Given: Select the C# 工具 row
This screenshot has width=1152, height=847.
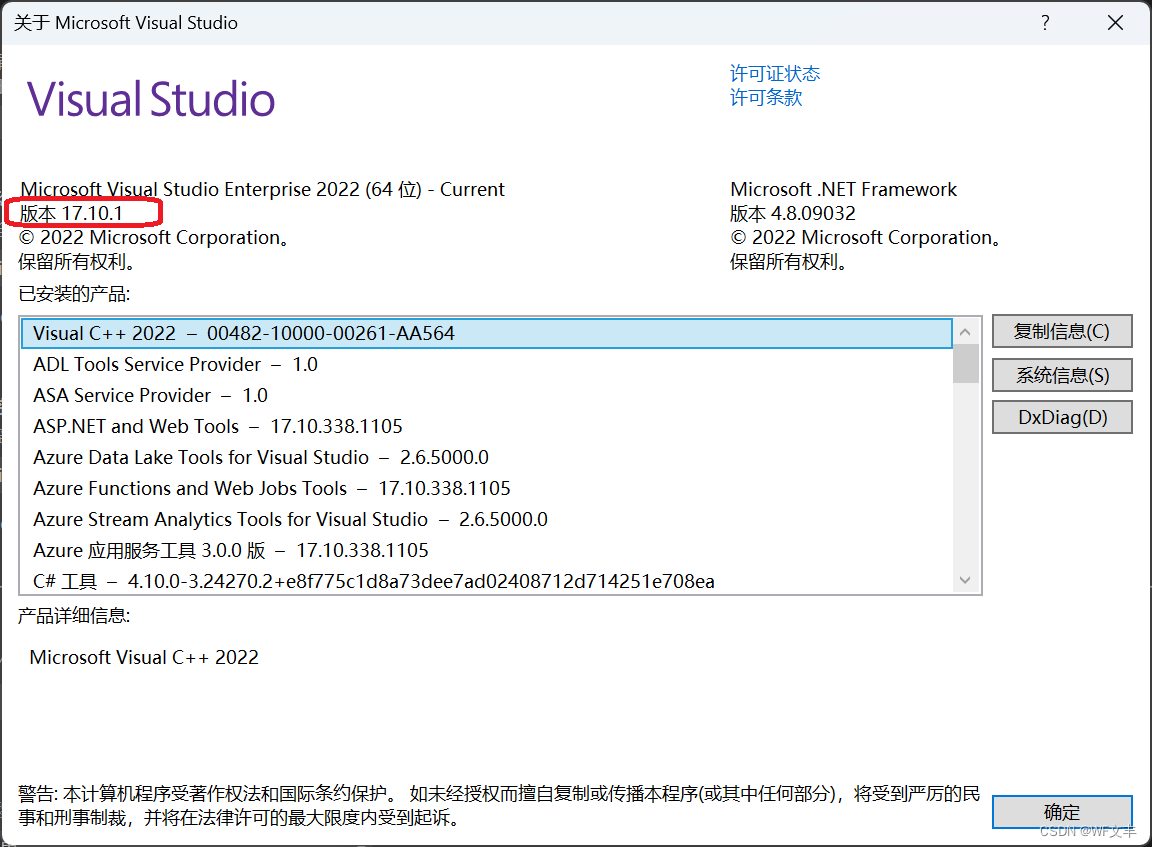Looking at the screenshot, I should coord(487,581).
